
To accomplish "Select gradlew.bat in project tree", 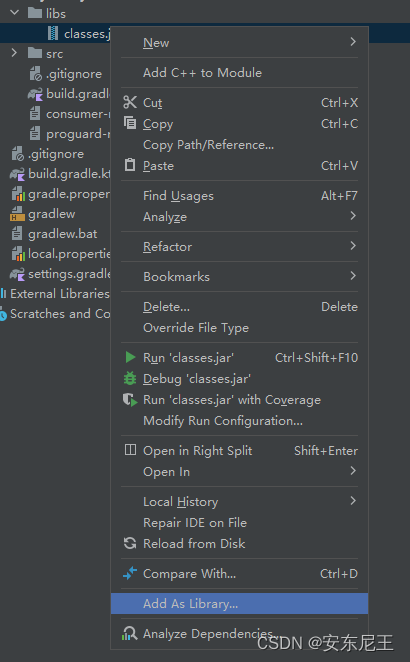I will [x=62, y=234].
